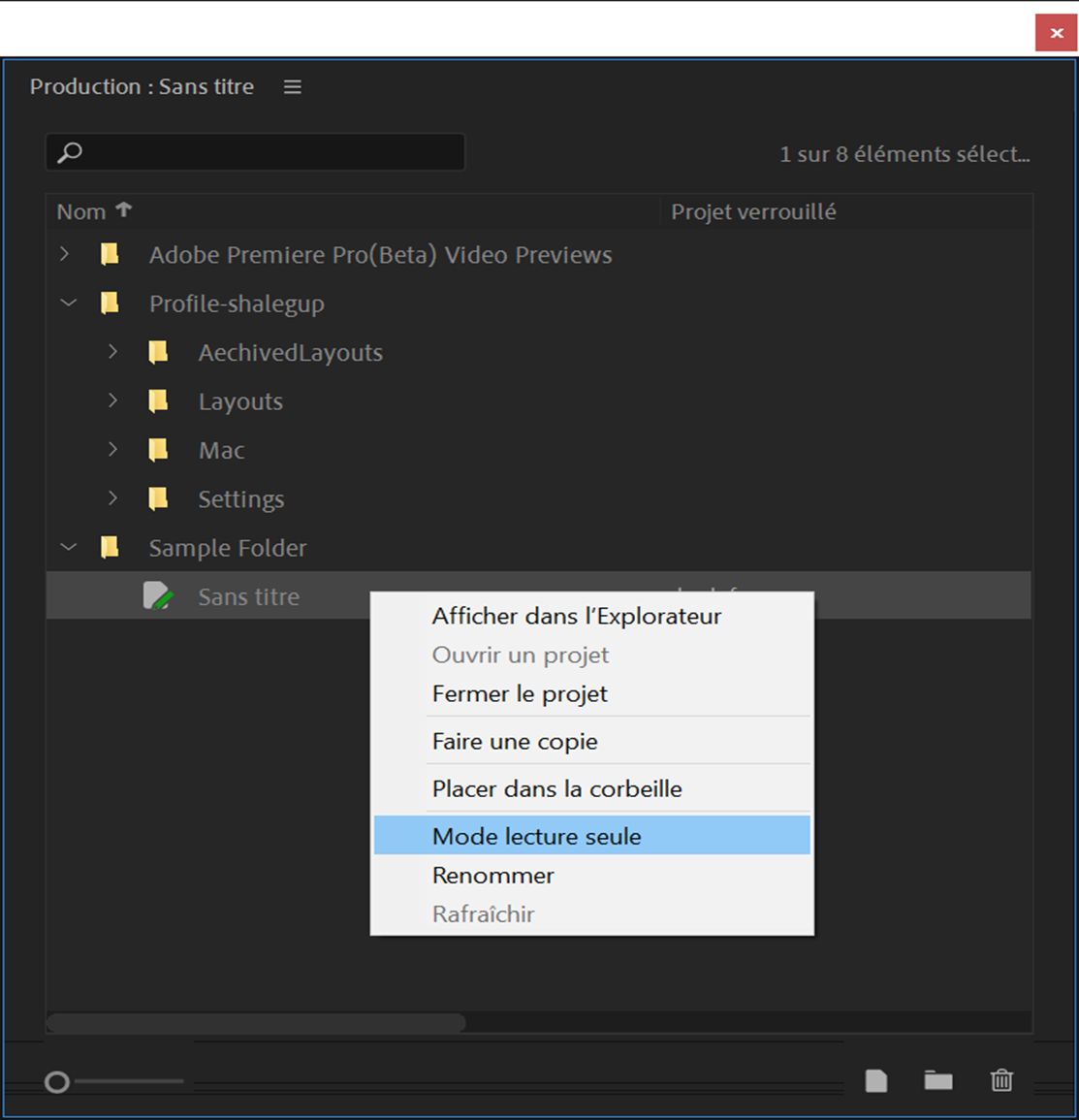The image size is (1079, 1120).
Task: Expand the Layouts folder
Action: tap(112, 400)
